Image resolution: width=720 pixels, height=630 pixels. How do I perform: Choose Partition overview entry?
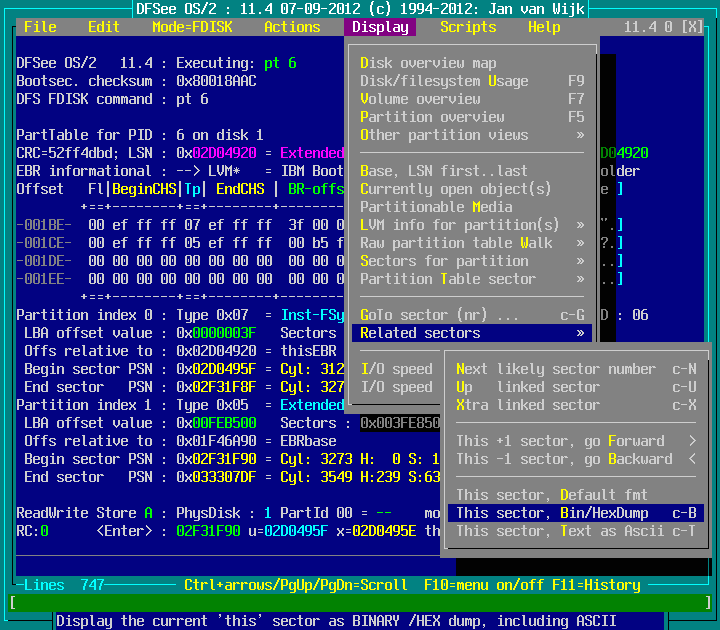click(x=472, y=117)
